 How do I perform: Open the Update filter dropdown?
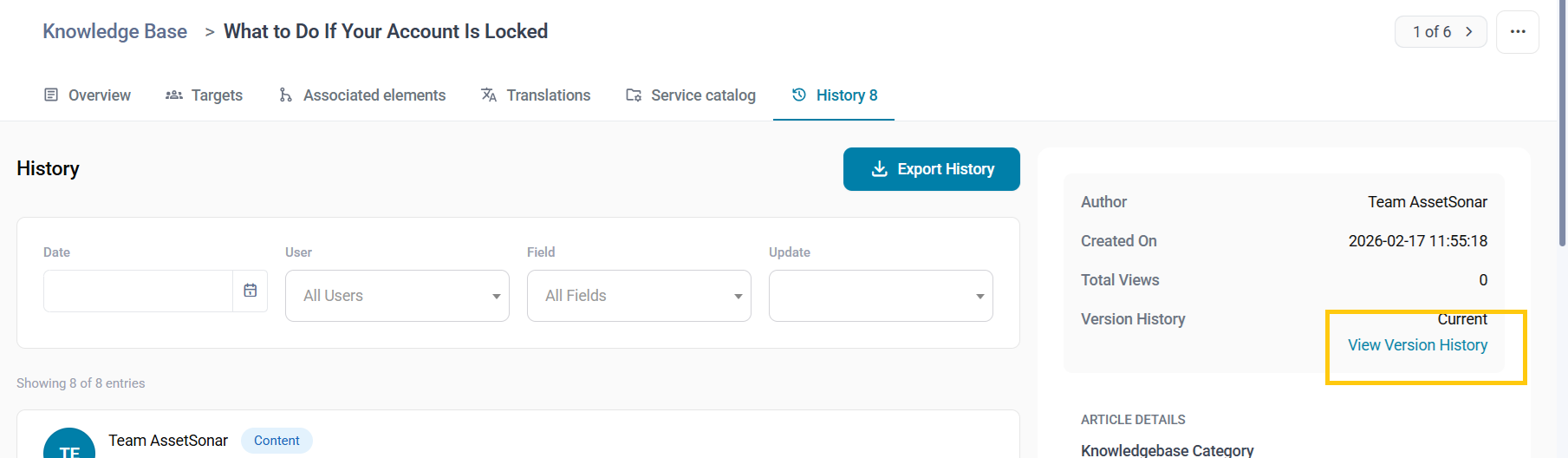tap(881, 296)
